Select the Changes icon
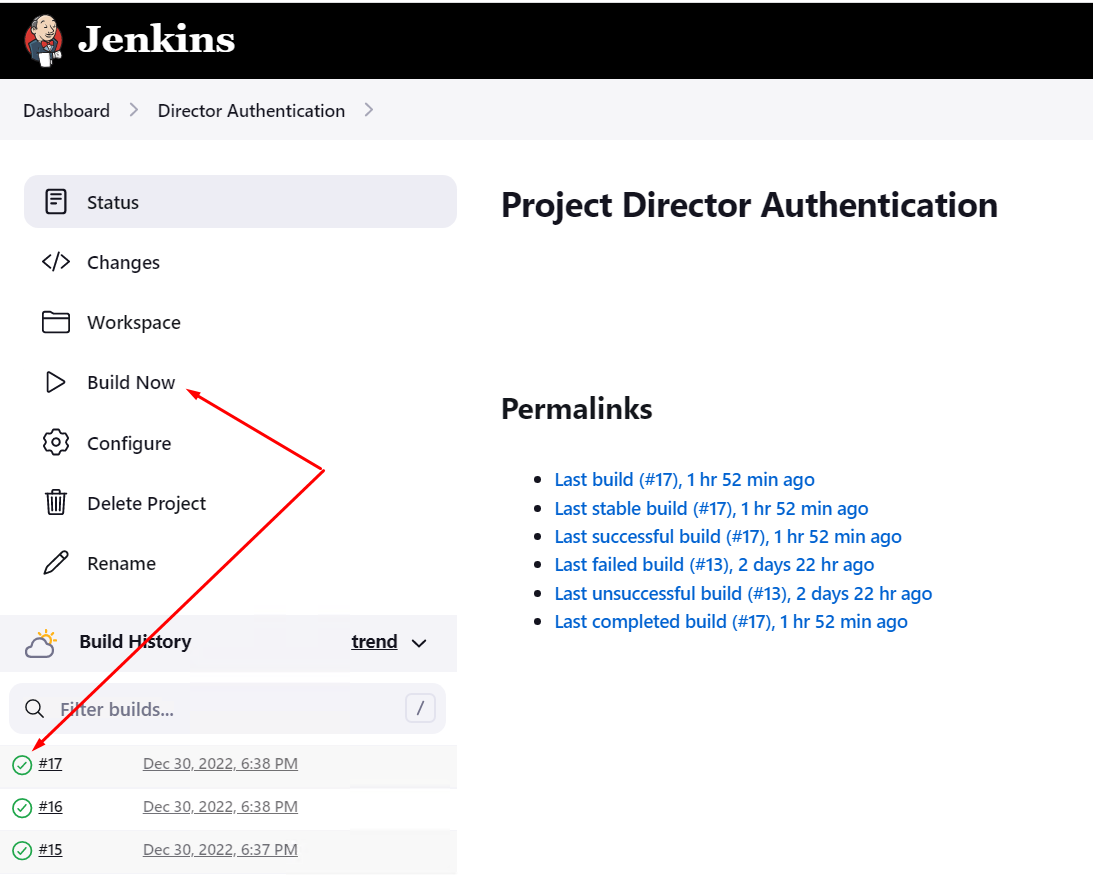 pyautogui.click(x=57, y=262)
